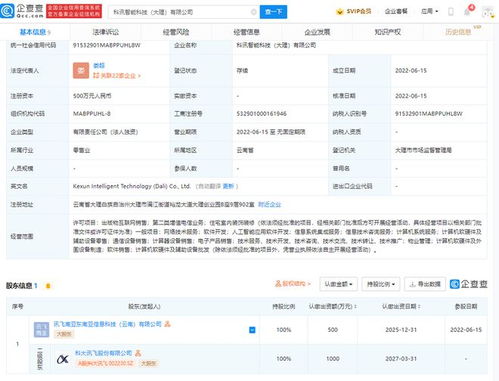Click the 认缴出资日期 value 2027-03-31

[x=401, y=359]
